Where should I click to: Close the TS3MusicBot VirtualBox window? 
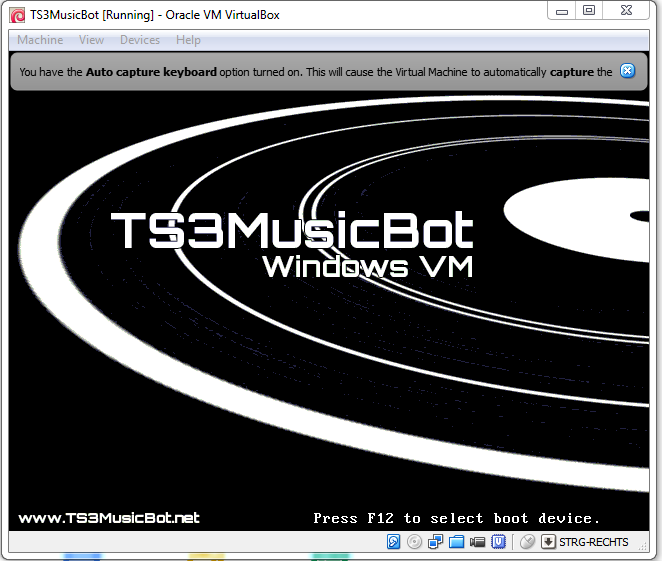[x=626, y=11]
